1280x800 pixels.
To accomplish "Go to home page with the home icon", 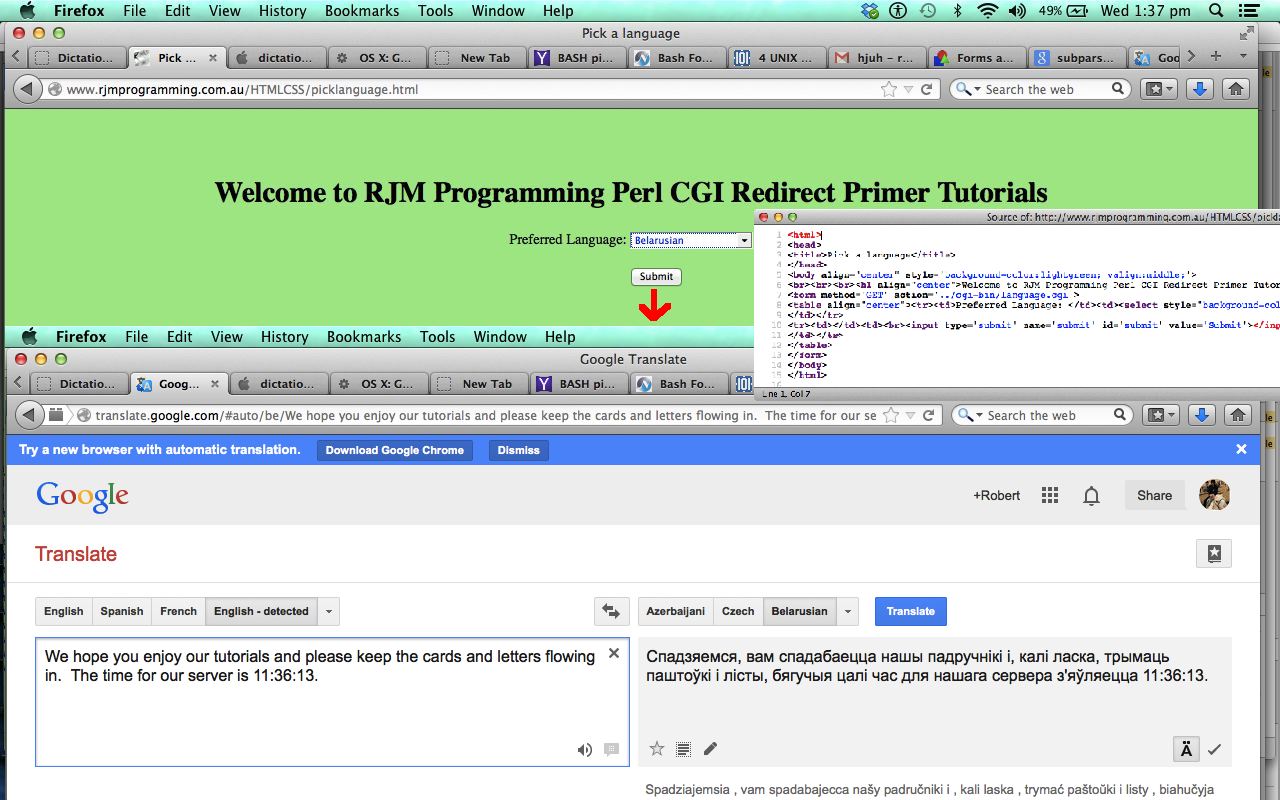I will point(1236,414).
